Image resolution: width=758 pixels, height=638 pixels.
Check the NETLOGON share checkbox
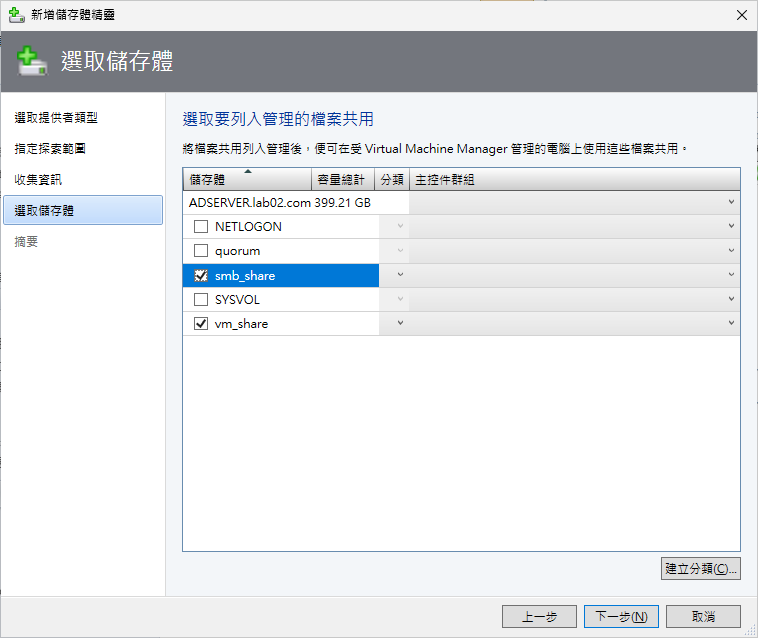[x=201, y=227]
